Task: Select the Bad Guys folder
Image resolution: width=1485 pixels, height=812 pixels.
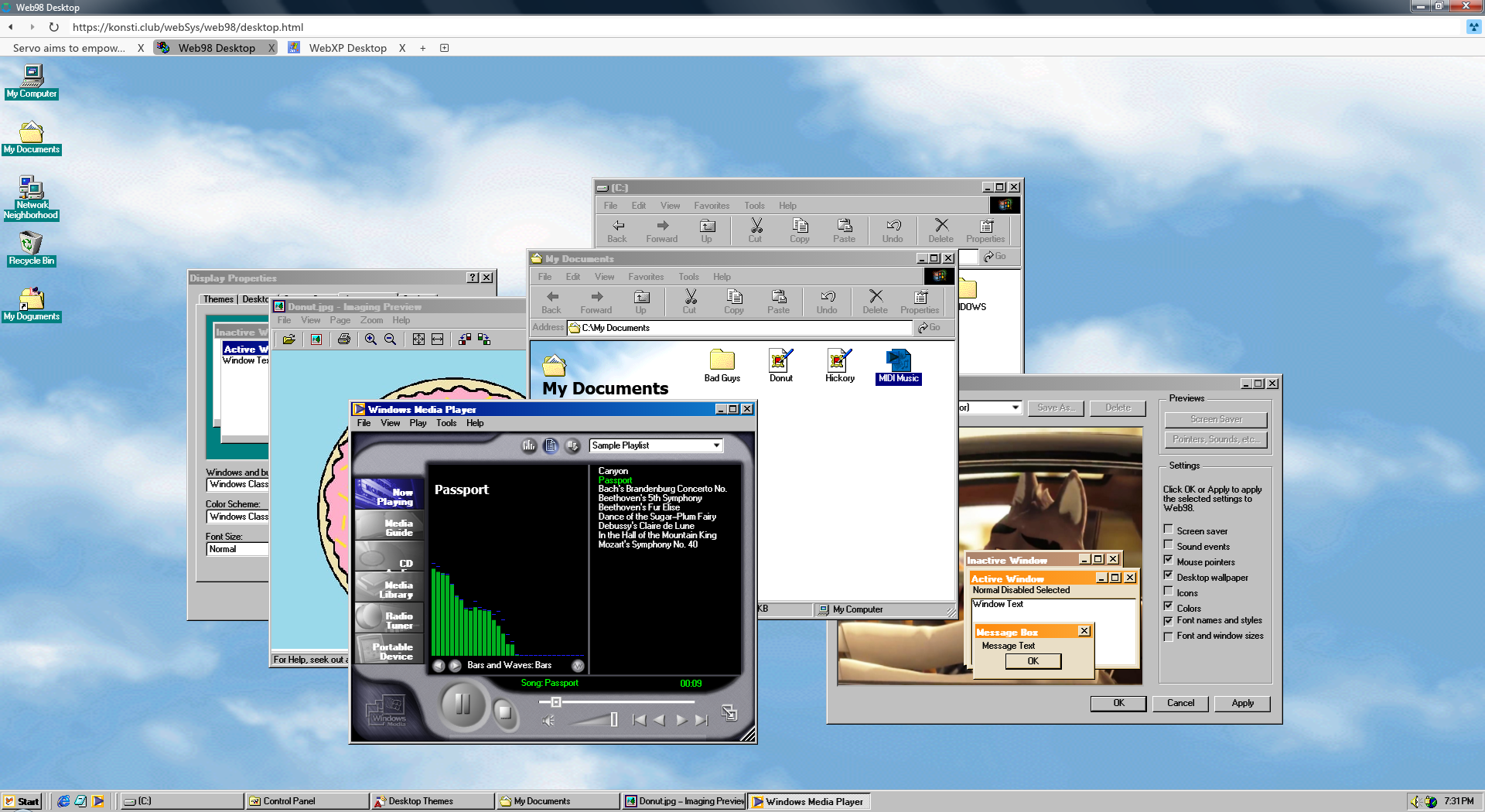Action: [722, 366]
